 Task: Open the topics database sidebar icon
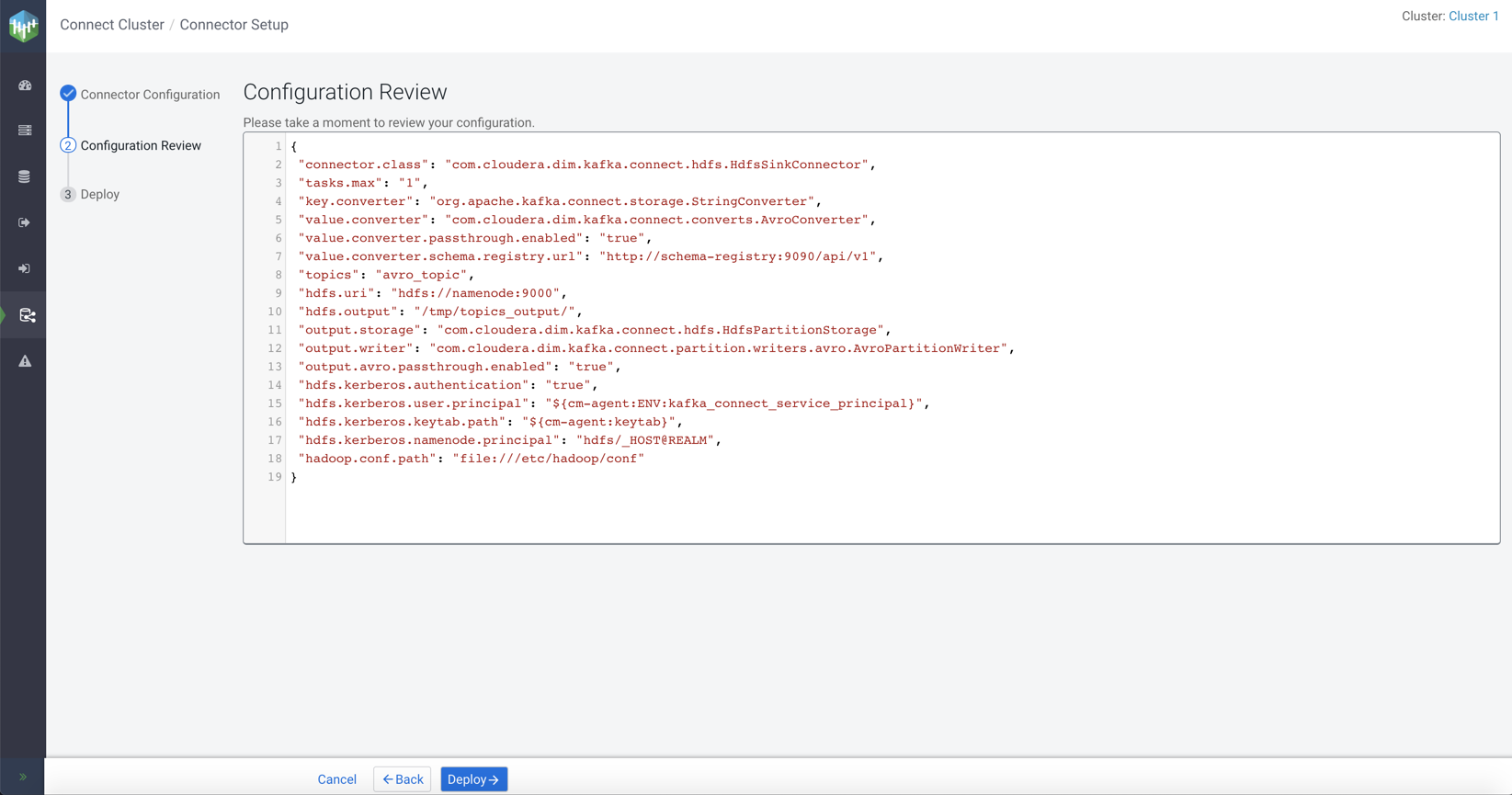[x=25, y=176]
